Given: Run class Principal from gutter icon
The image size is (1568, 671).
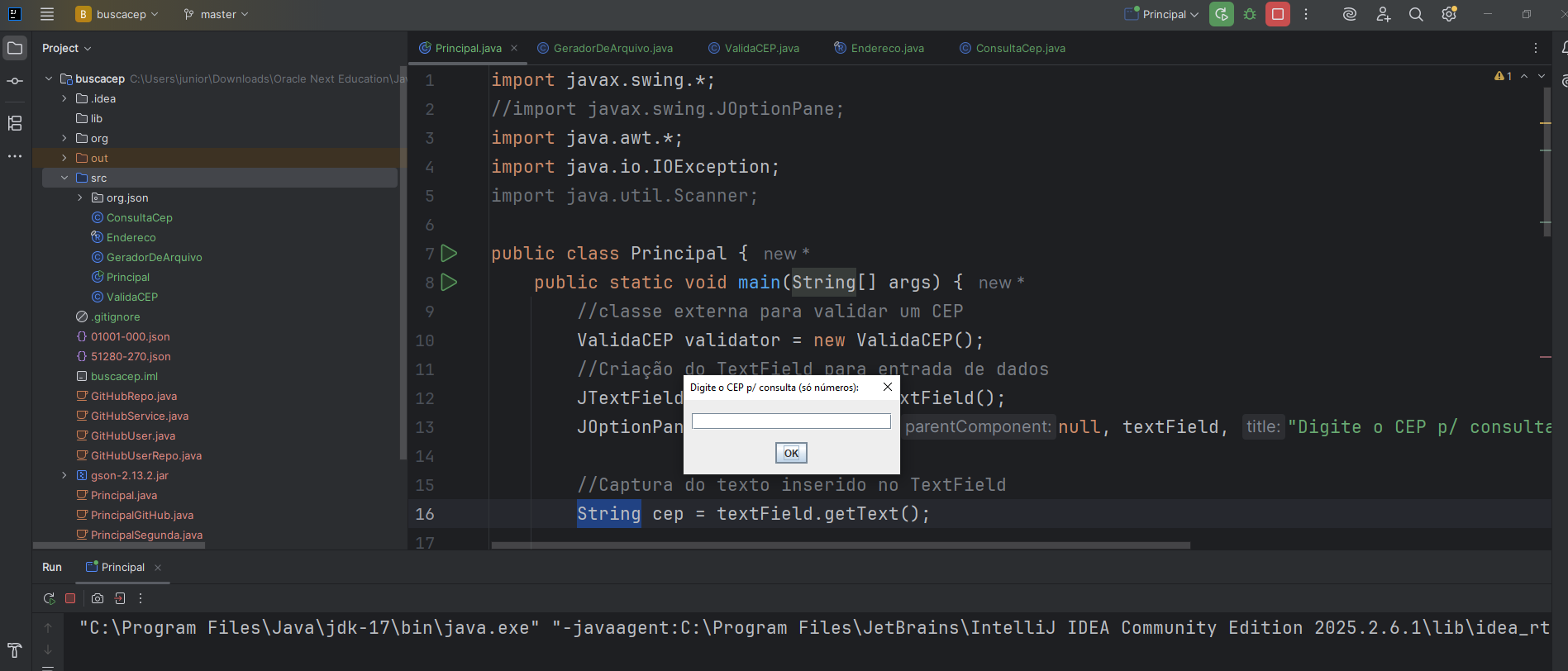Looking at the screenshot, I should pos(449,253).
